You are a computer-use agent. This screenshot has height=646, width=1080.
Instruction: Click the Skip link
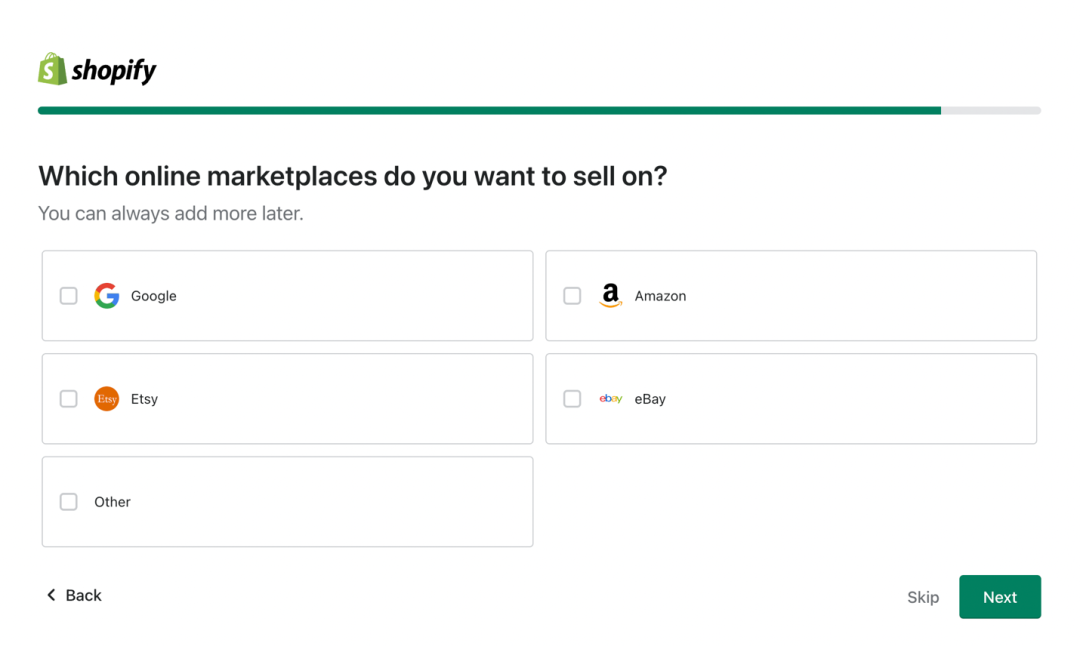click(922, 596)
